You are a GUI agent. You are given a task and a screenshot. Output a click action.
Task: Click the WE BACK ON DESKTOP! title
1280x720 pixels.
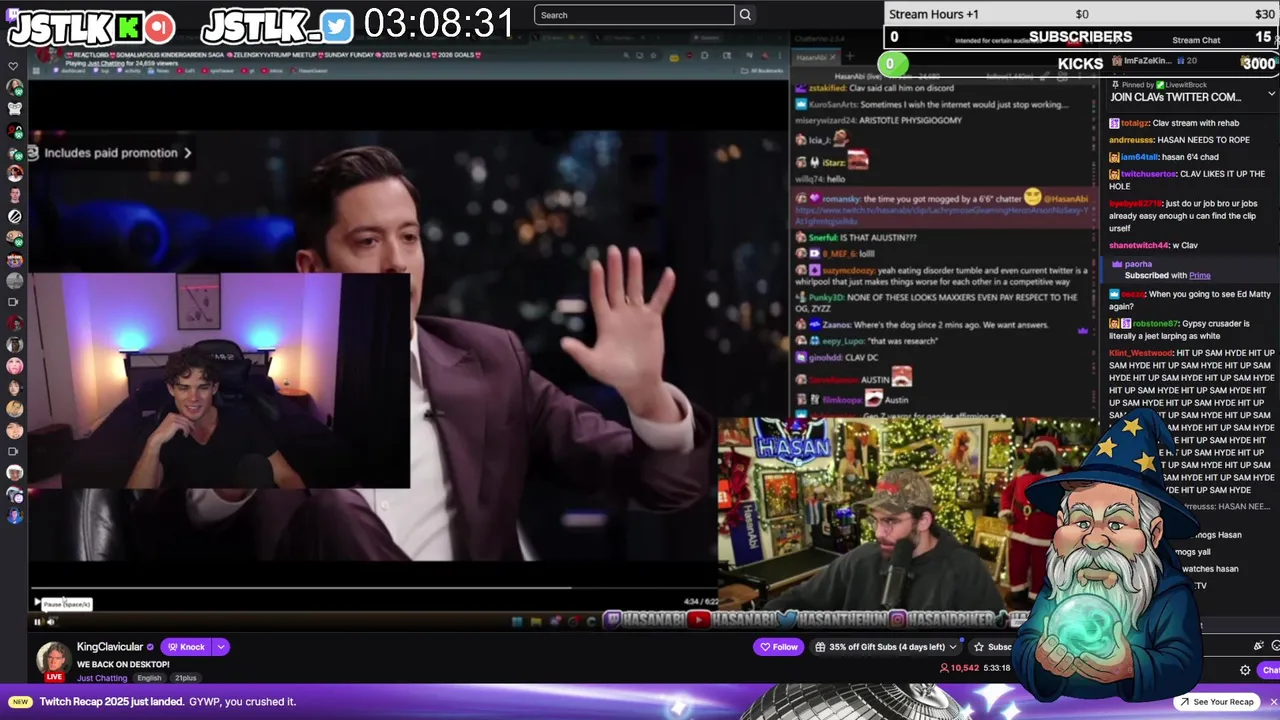click(123, 664)
